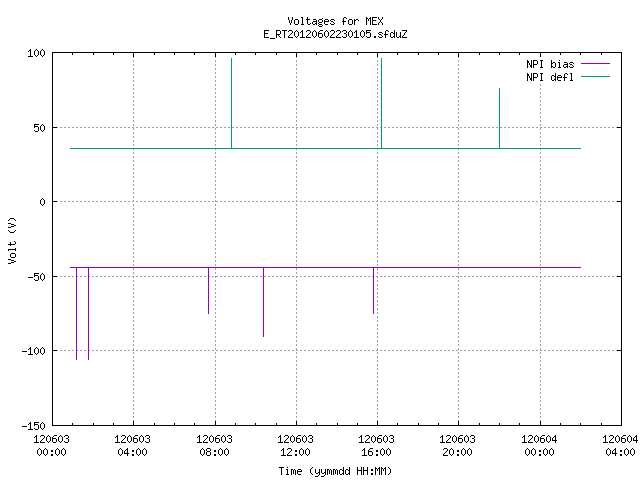Click the green defl spike near 22:00
The height and width of the screenshot is (480, 640).
pyautogui.click(x=499, y=118)
